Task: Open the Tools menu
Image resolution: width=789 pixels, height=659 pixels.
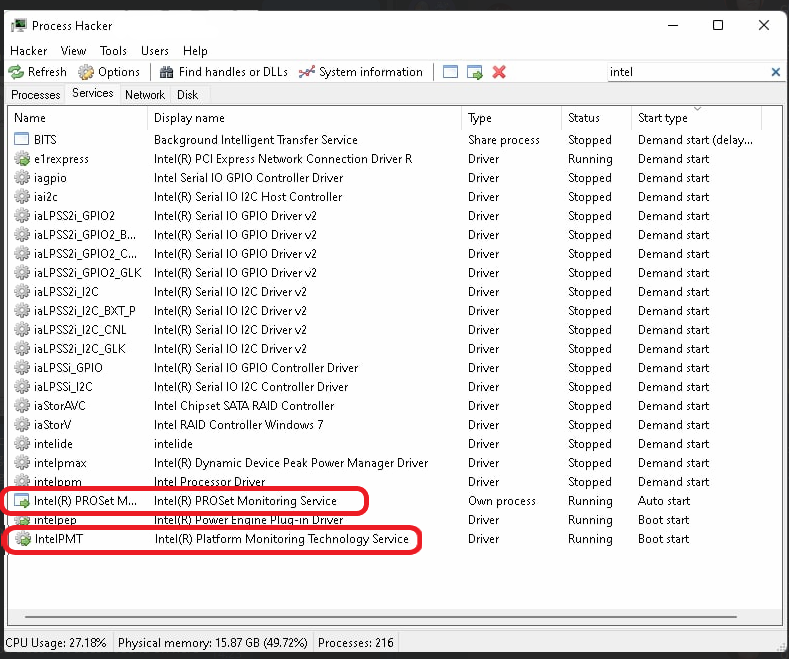Action: click(113, 51)
